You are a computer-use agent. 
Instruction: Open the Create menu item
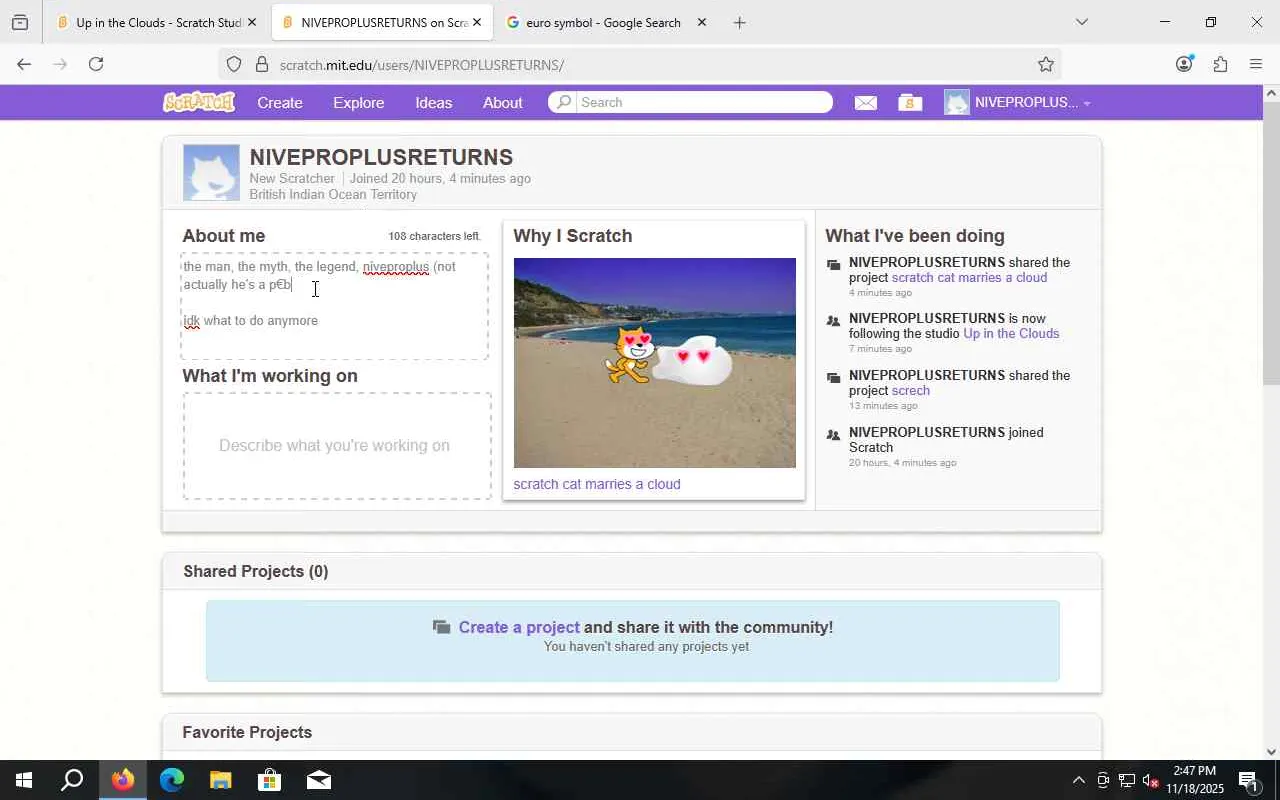tap(279, 102)
